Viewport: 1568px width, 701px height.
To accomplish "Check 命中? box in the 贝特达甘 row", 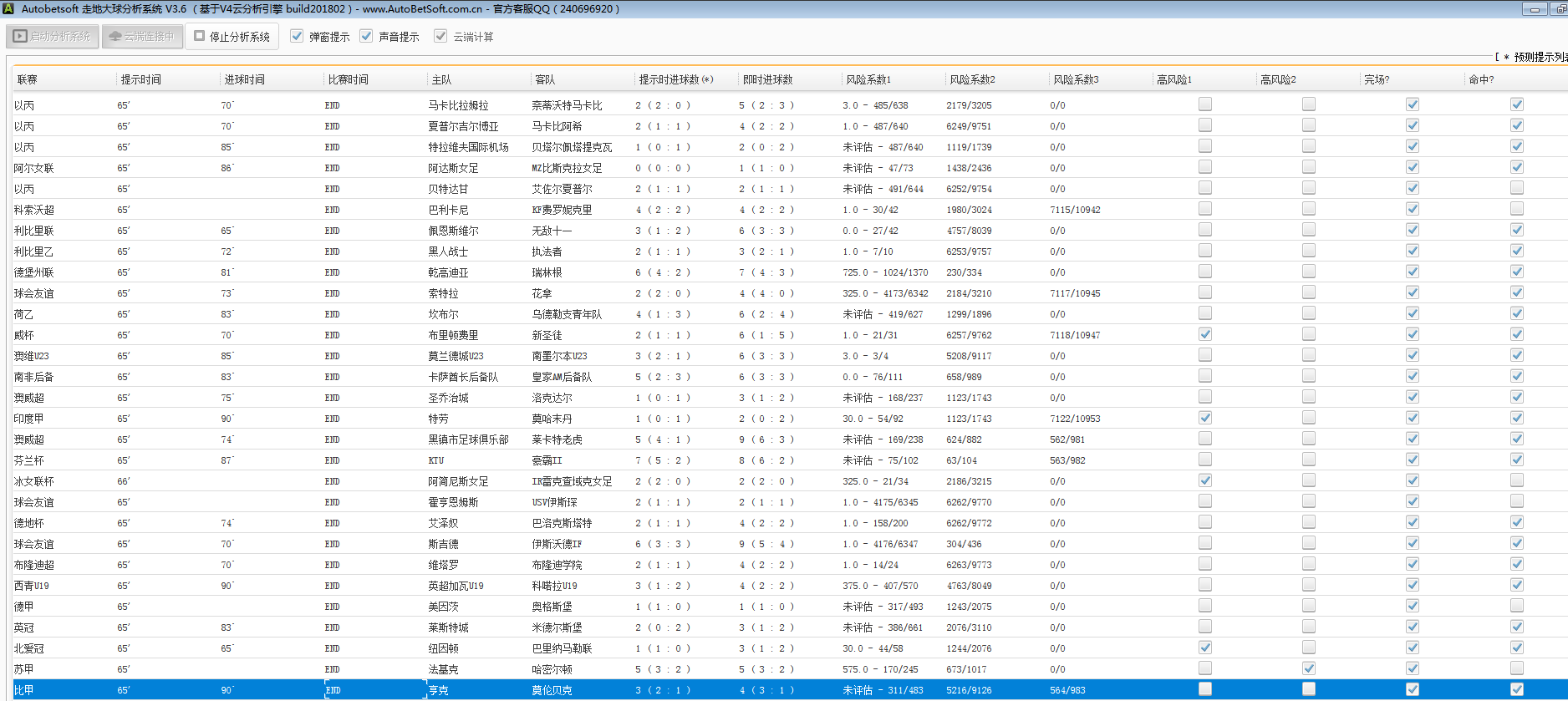I will 1516,188.
